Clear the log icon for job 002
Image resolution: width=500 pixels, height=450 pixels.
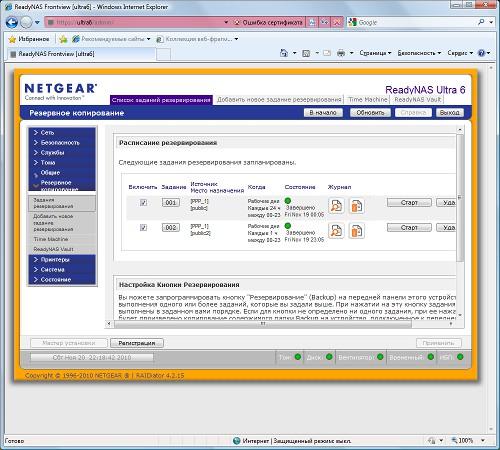357,231
